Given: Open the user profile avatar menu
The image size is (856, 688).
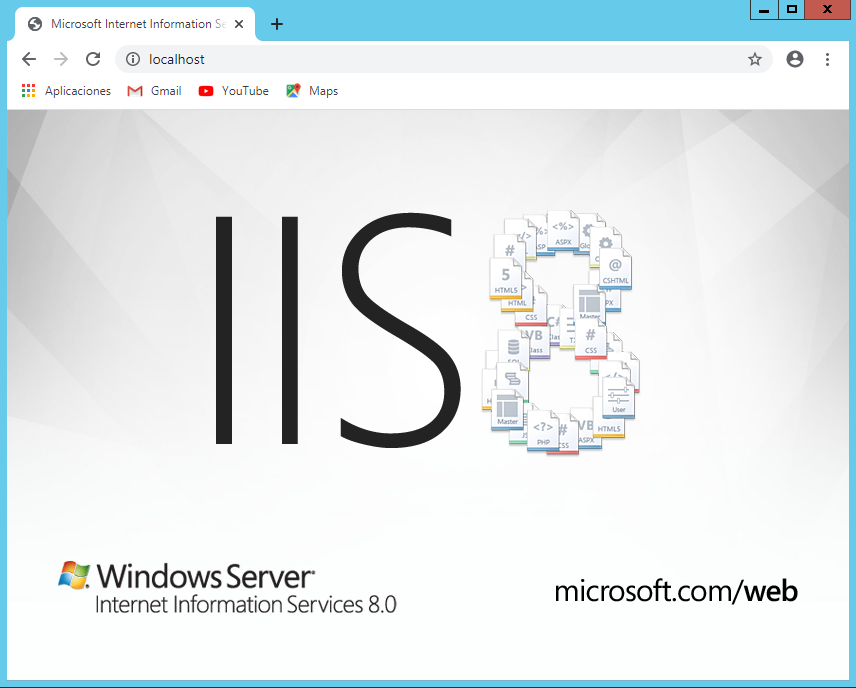Looking at the screenshot, I should 794,59.
